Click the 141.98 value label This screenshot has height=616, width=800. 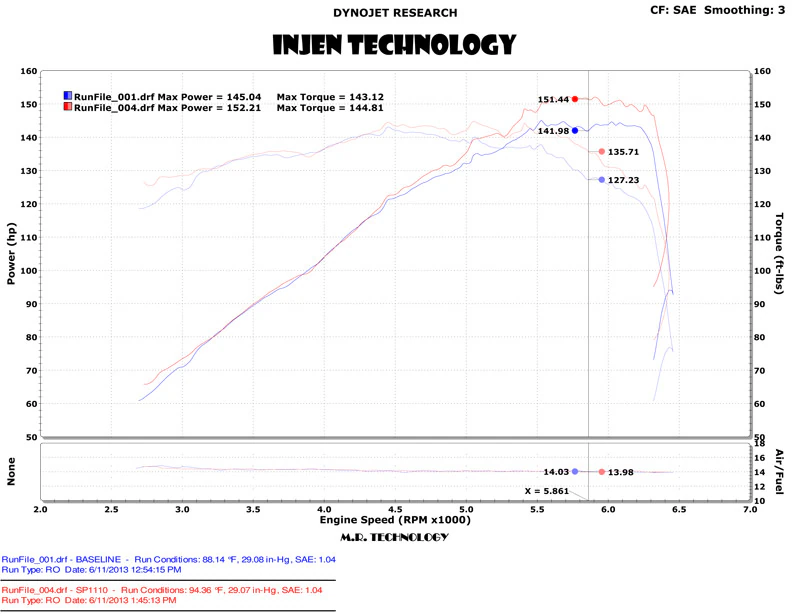[x=553, y=131]
